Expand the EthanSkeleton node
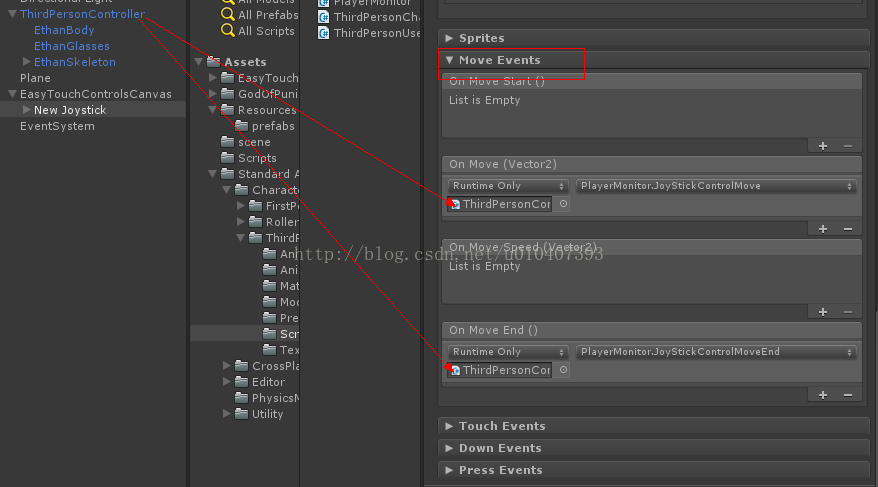 (x=26, y=62)
